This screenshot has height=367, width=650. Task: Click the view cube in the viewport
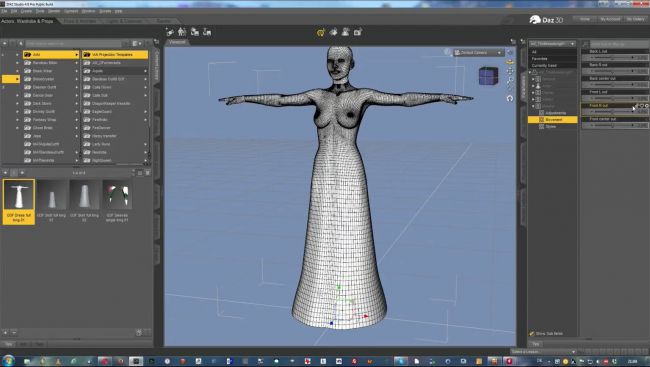click(488, 76)
